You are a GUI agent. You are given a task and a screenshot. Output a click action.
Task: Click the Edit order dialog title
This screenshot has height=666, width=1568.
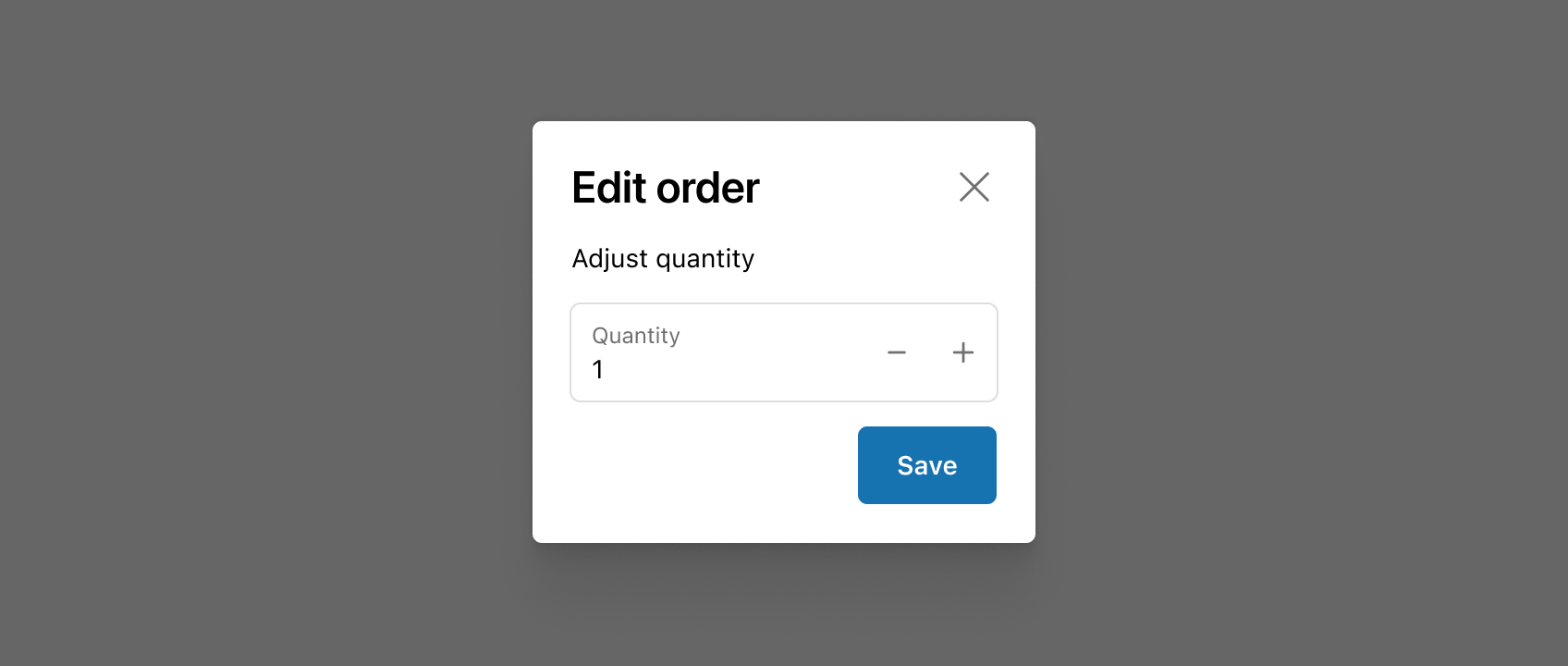[x=665, y=188]
